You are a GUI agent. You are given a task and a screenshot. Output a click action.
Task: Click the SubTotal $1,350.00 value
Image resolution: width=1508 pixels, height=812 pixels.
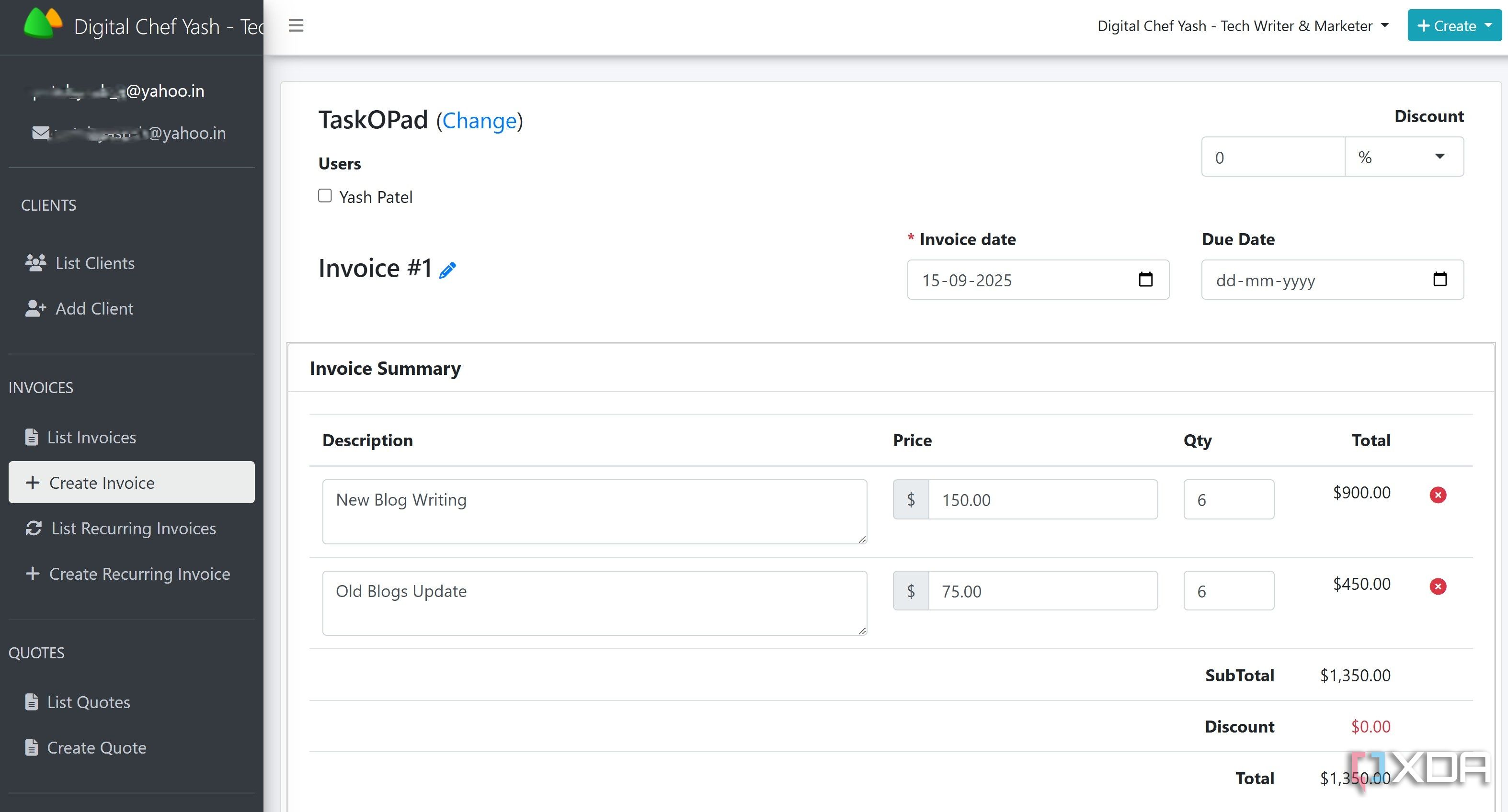pos(1355,676)
